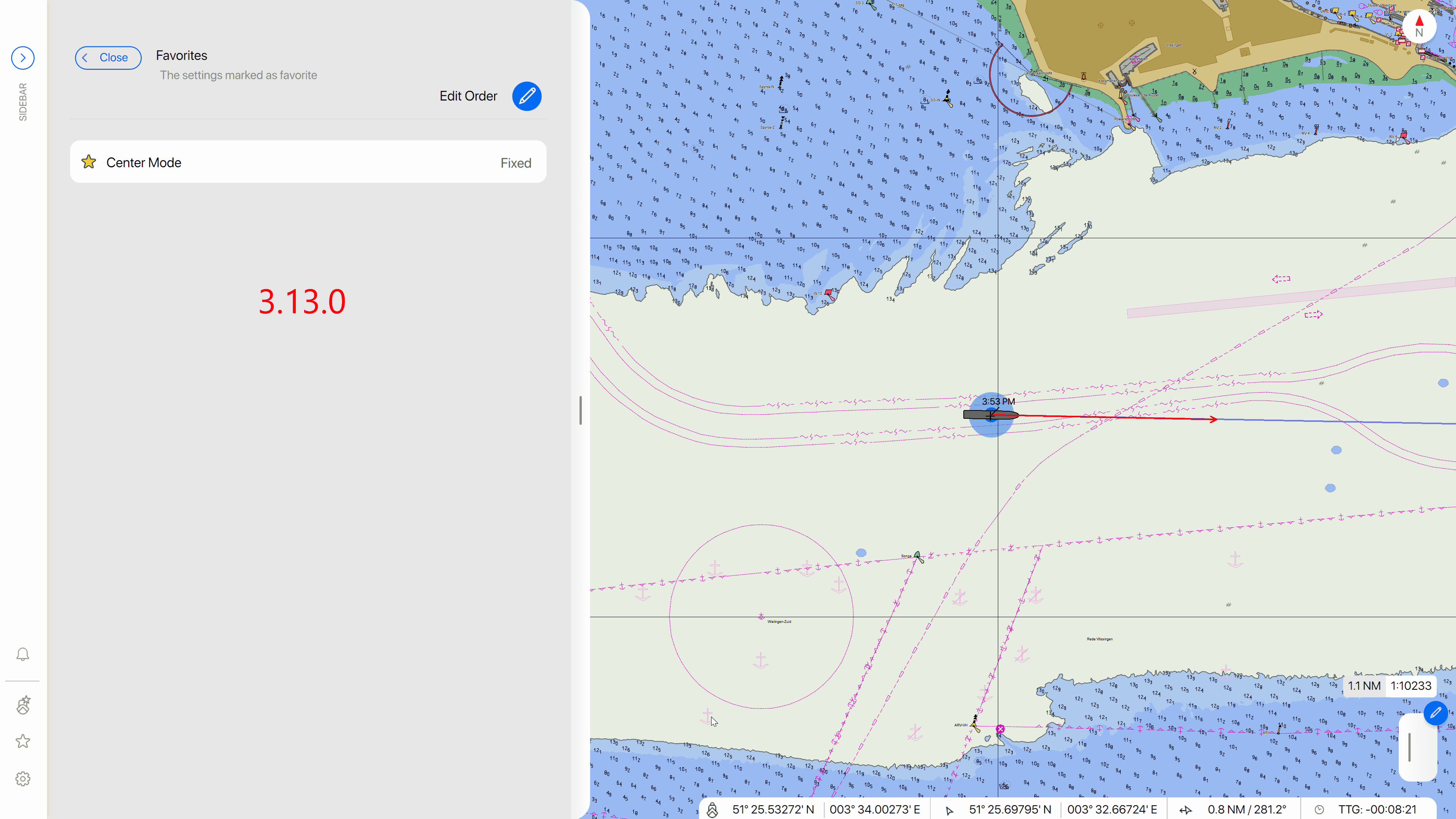Open notifications via the bell icon
Viewport: 1456px width, 819px height.
click(23, 654)
